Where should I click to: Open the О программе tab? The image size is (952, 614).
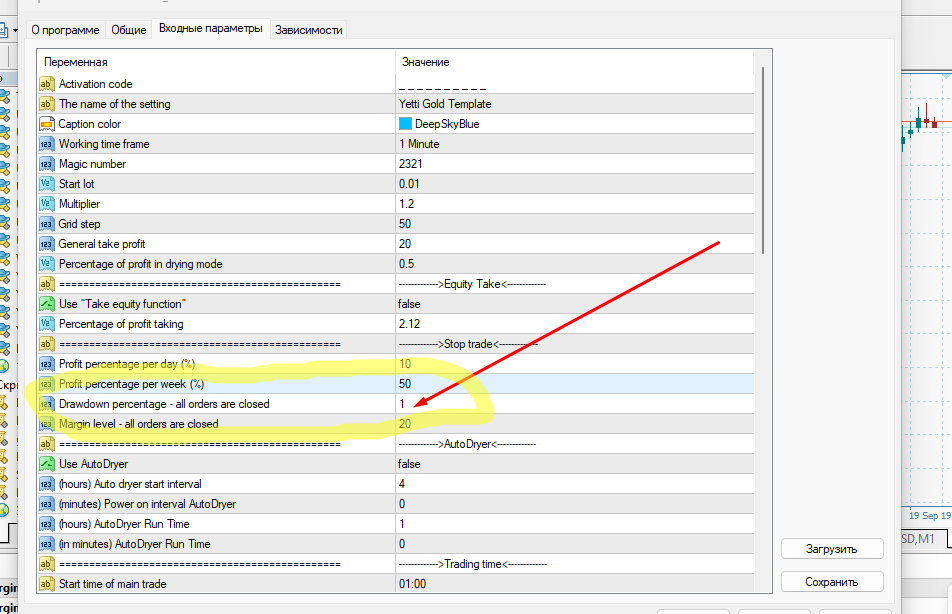tap(66, 30)
